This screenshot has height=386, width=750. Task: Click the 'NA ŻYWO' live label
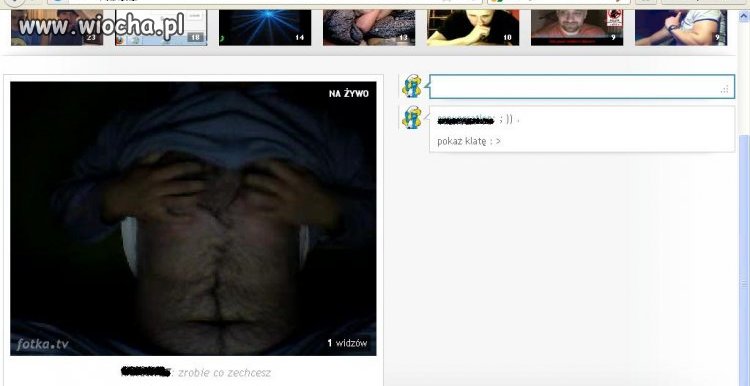coord(349,94)
